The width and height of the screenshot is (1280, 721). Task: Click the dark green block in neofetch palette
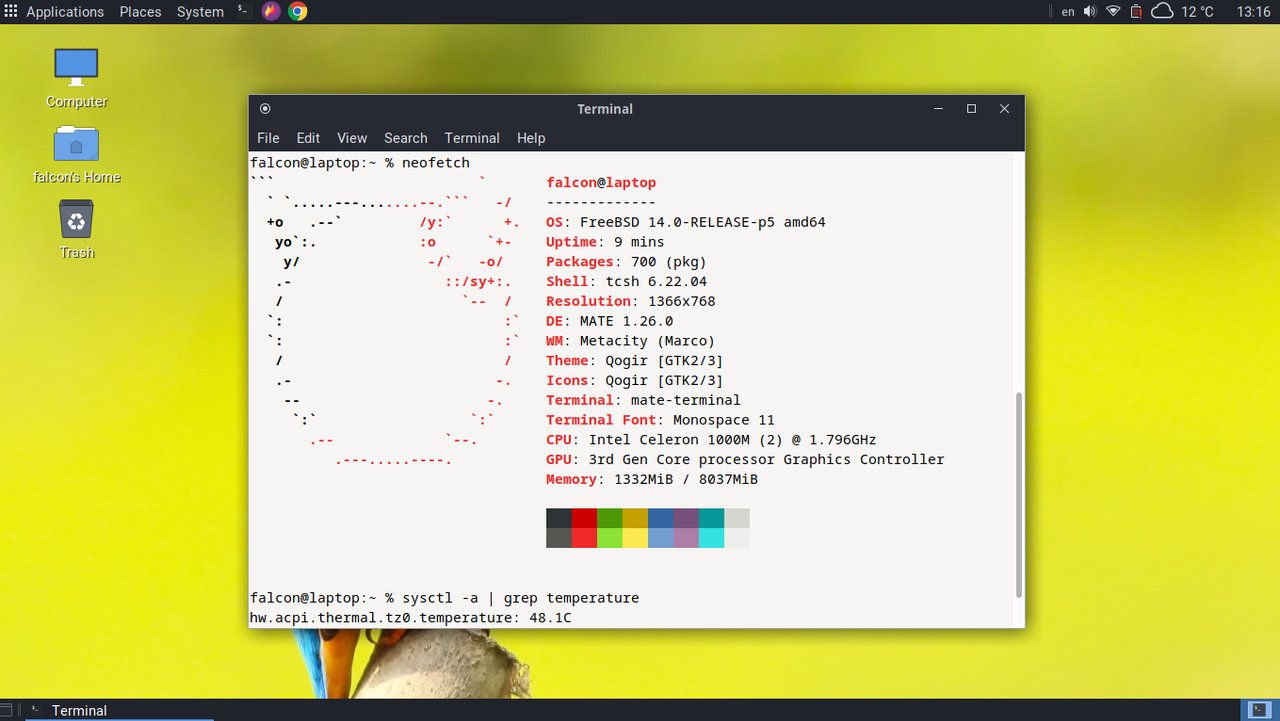click(x=610, y=518)
